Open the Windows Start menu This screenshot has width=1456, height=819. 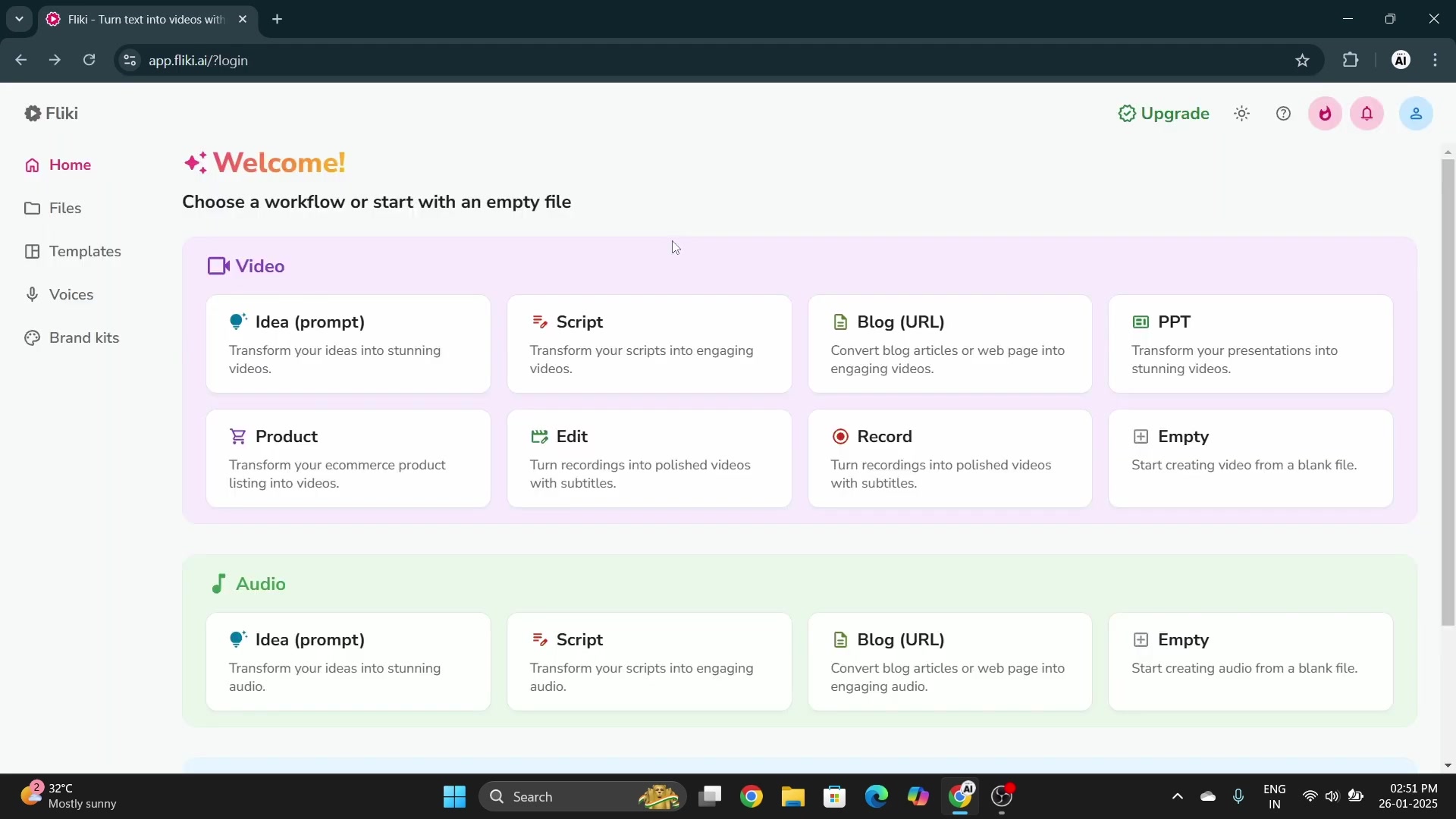point(454,797)
